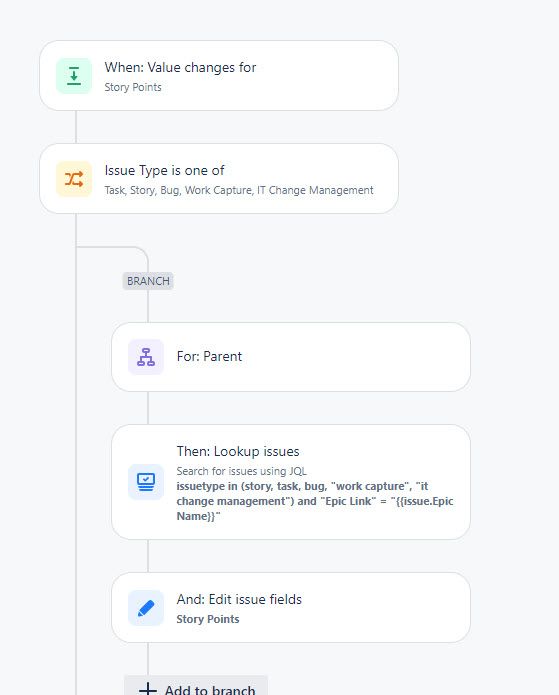Open the Issue Type is one of condition
This screenshot has width=559, height=695.
219,179
